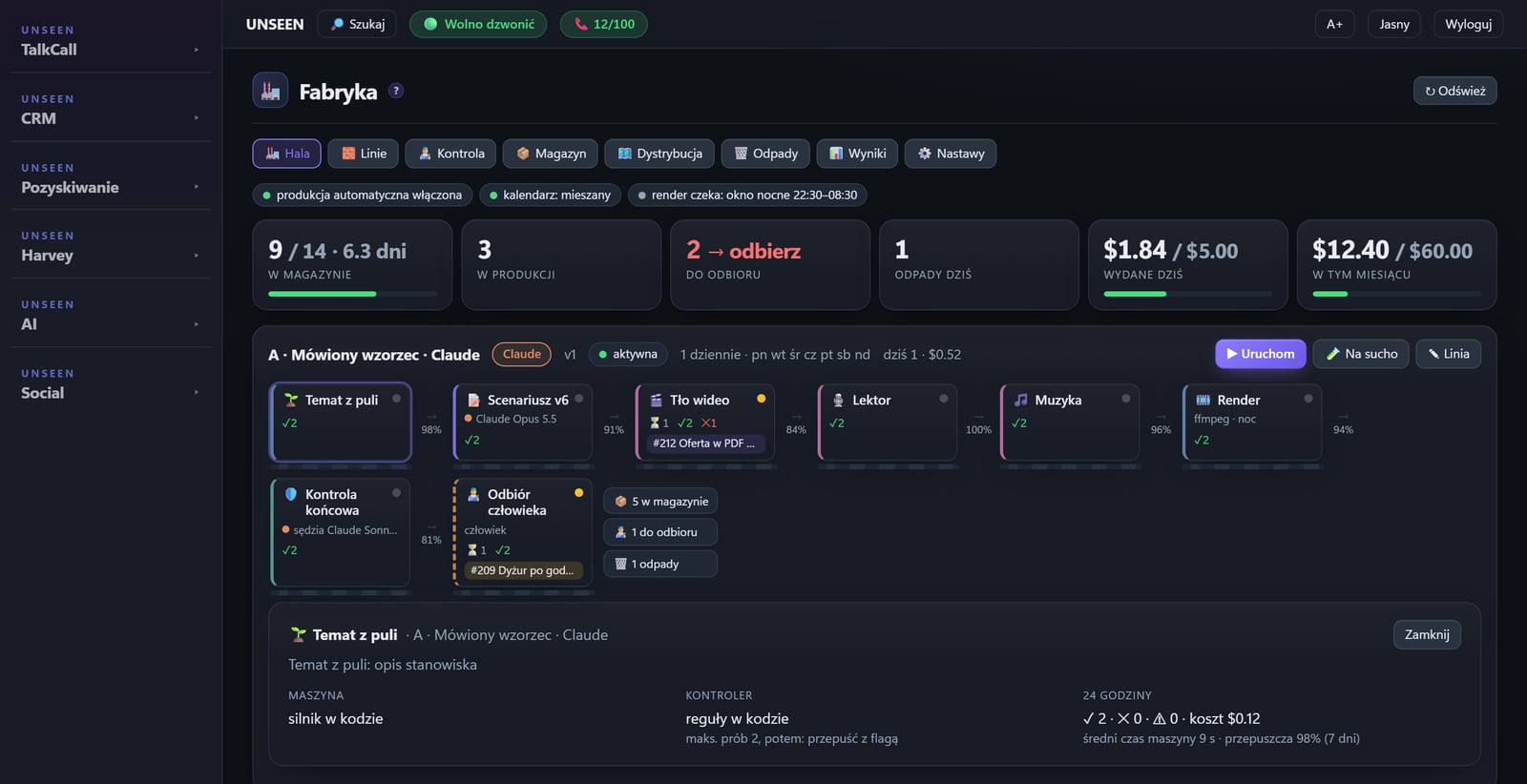Image resolution: width=1527 pixels, height=784 pixels.
Task: Click the film icon on Render card
Action: pos(1203,400)
